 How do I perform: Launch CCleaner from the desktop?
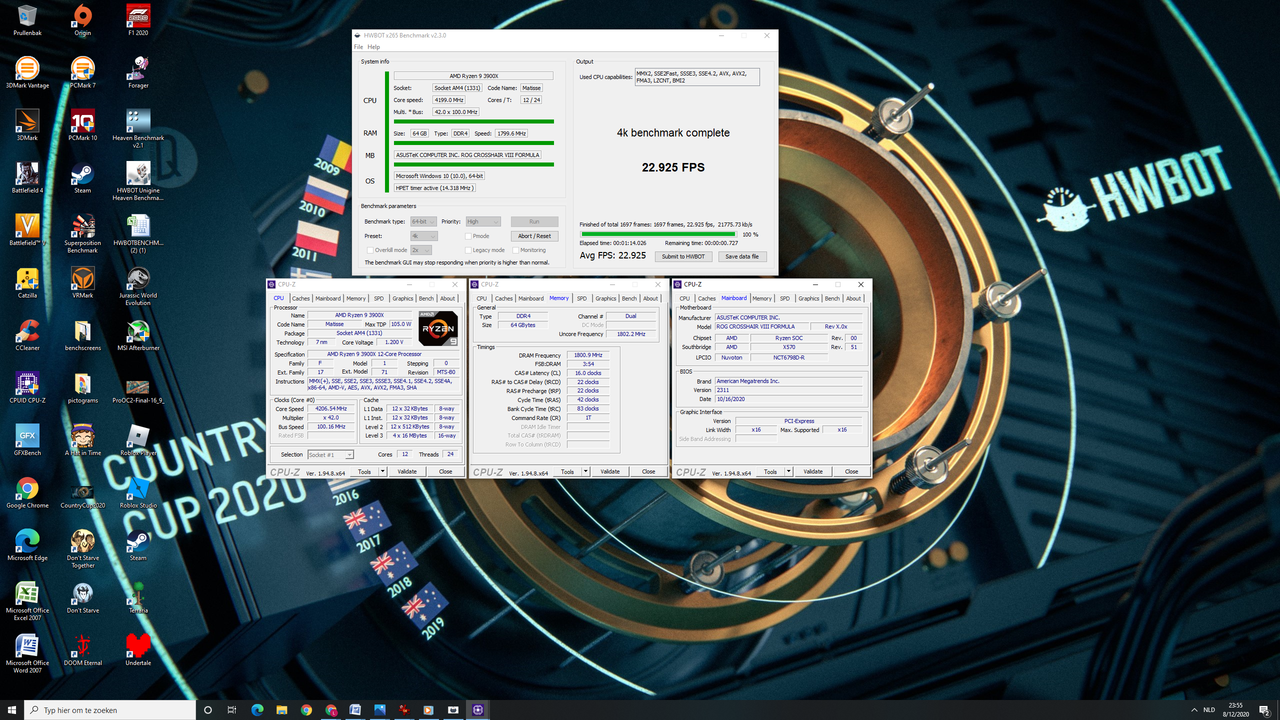pyautogui.click(x=27, y=336)
